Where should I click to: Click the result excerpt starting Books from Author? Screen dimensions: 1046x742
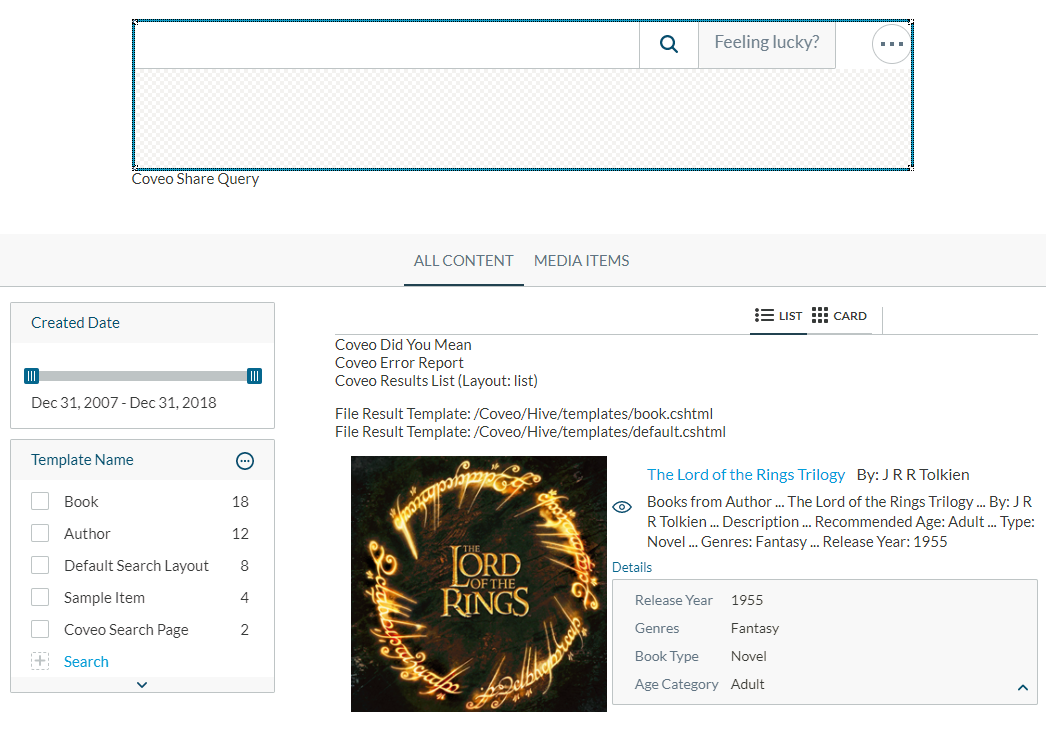click(x=841, y=522)
